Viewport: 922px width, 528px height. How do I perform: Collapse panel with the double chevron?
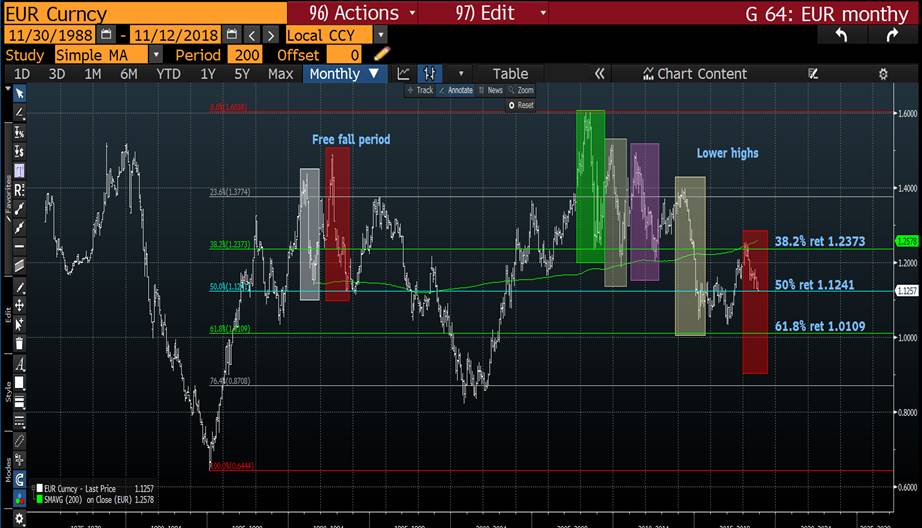[x=599, y=73]
